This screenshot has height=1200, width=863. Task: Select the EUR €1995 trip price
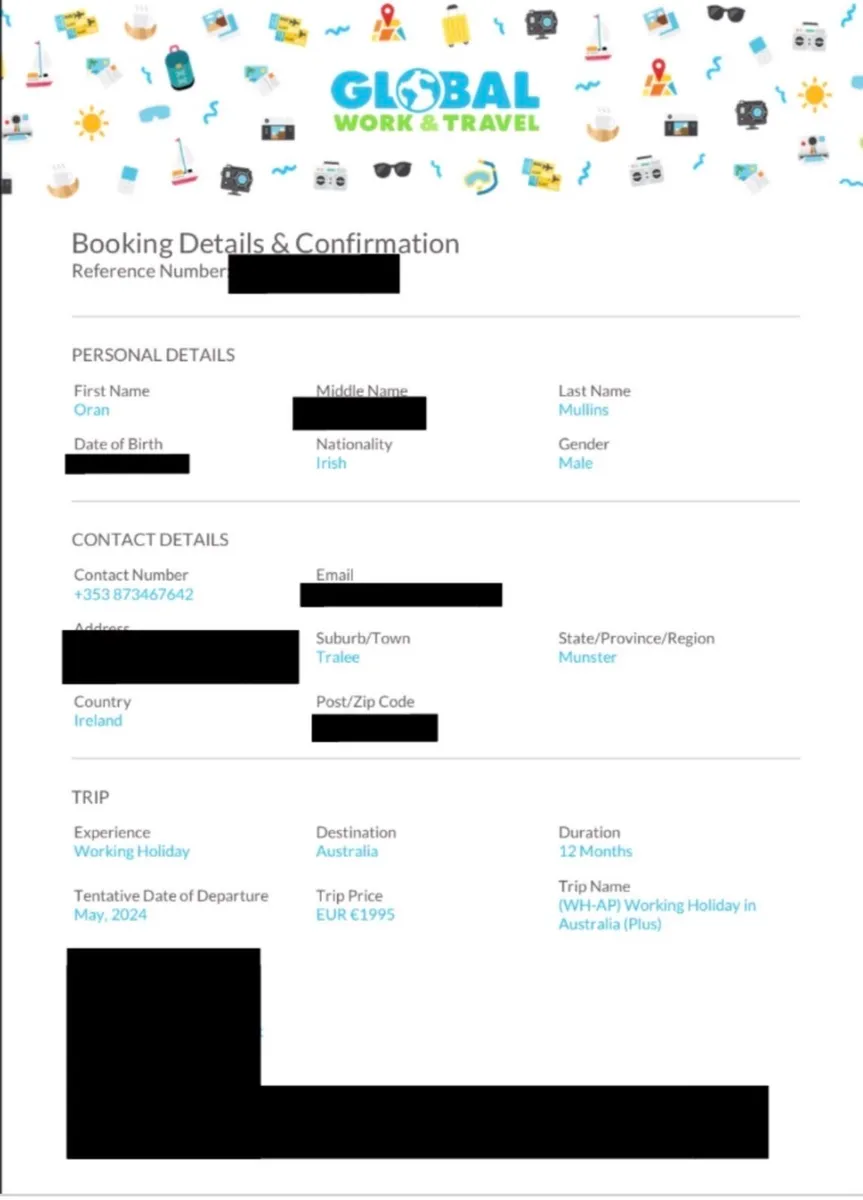[355, 914]
